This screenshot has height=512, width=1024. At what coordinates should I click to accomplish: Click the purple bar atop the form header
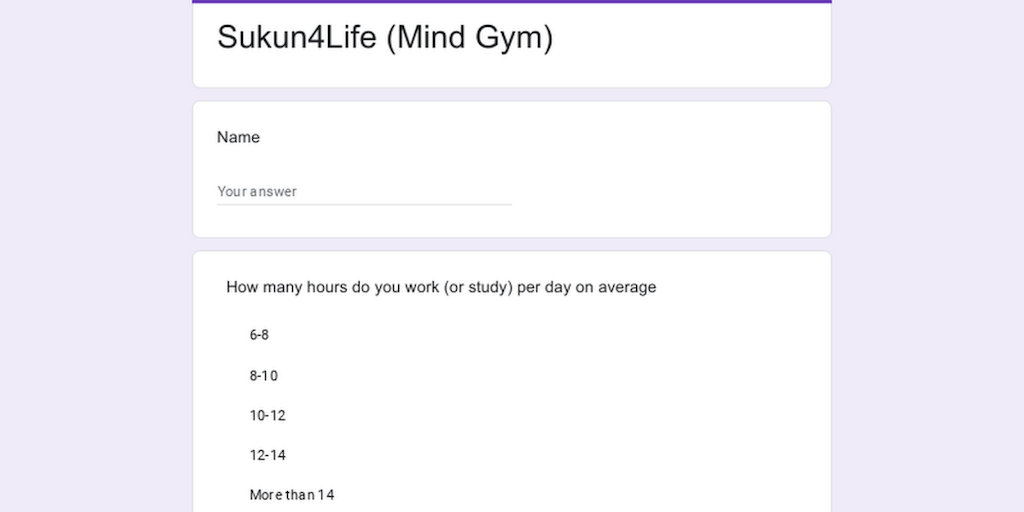click(x=512, y=2)
